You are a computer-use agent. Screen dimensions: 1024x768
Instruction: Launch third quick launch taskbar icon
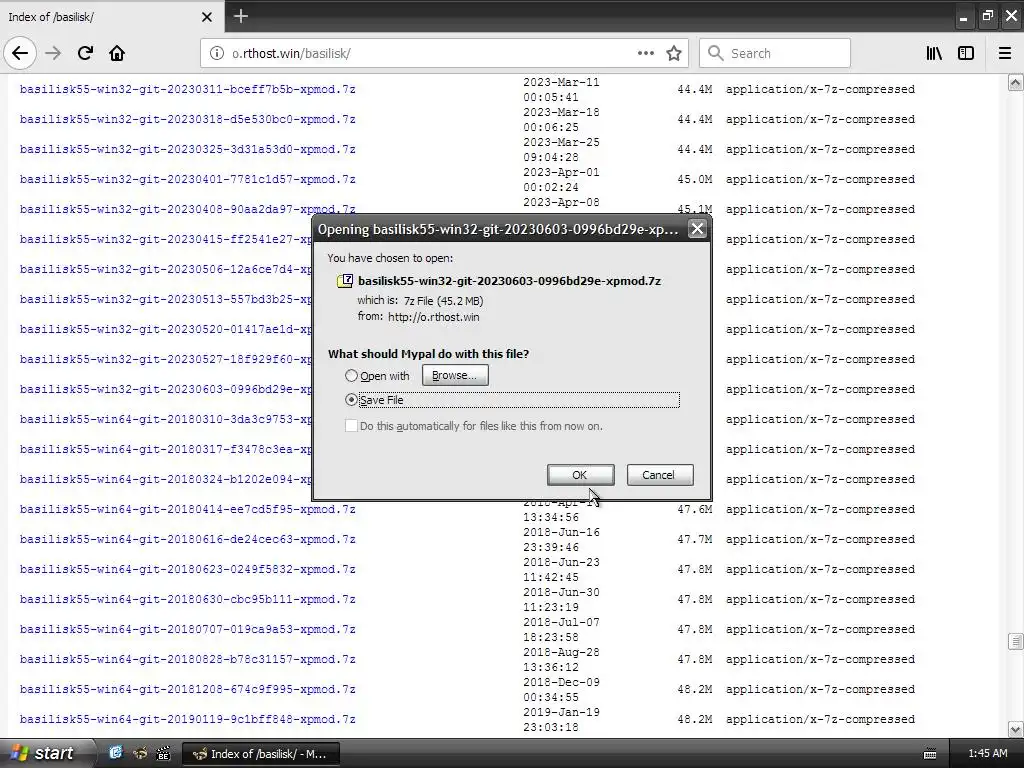point(163,753)
